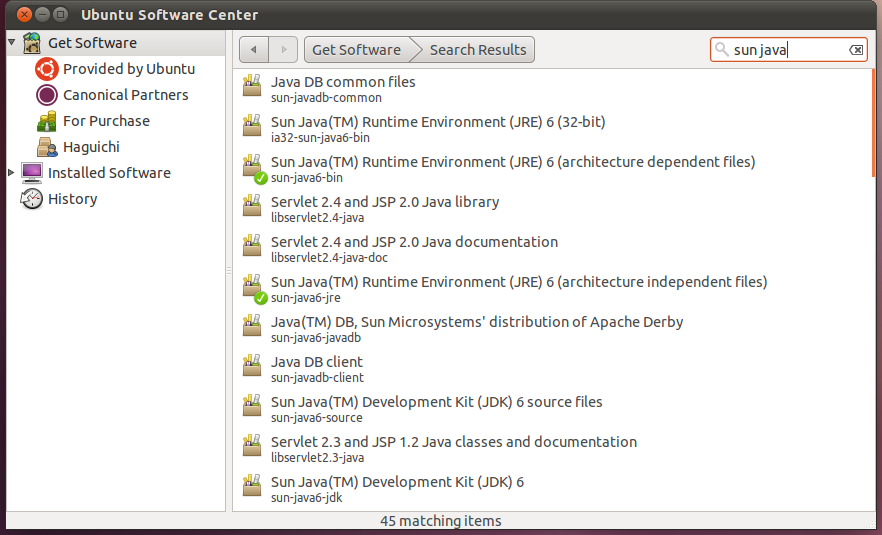The width and height of the screenshot is (882, 535).
Task: Click the Installed Software monitor icon
Action: coord(32,173)
